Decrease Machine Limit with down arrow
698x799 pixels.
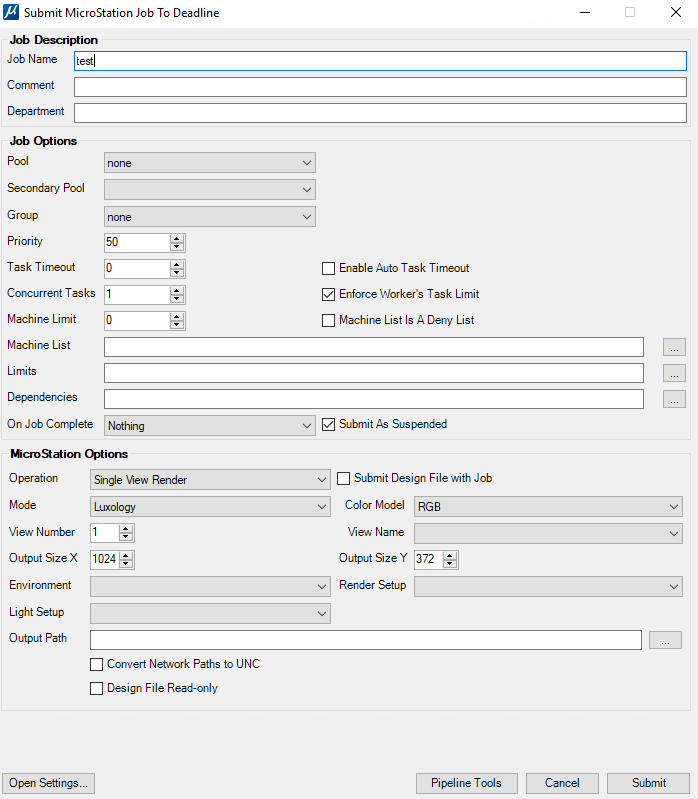coord(177,325)
